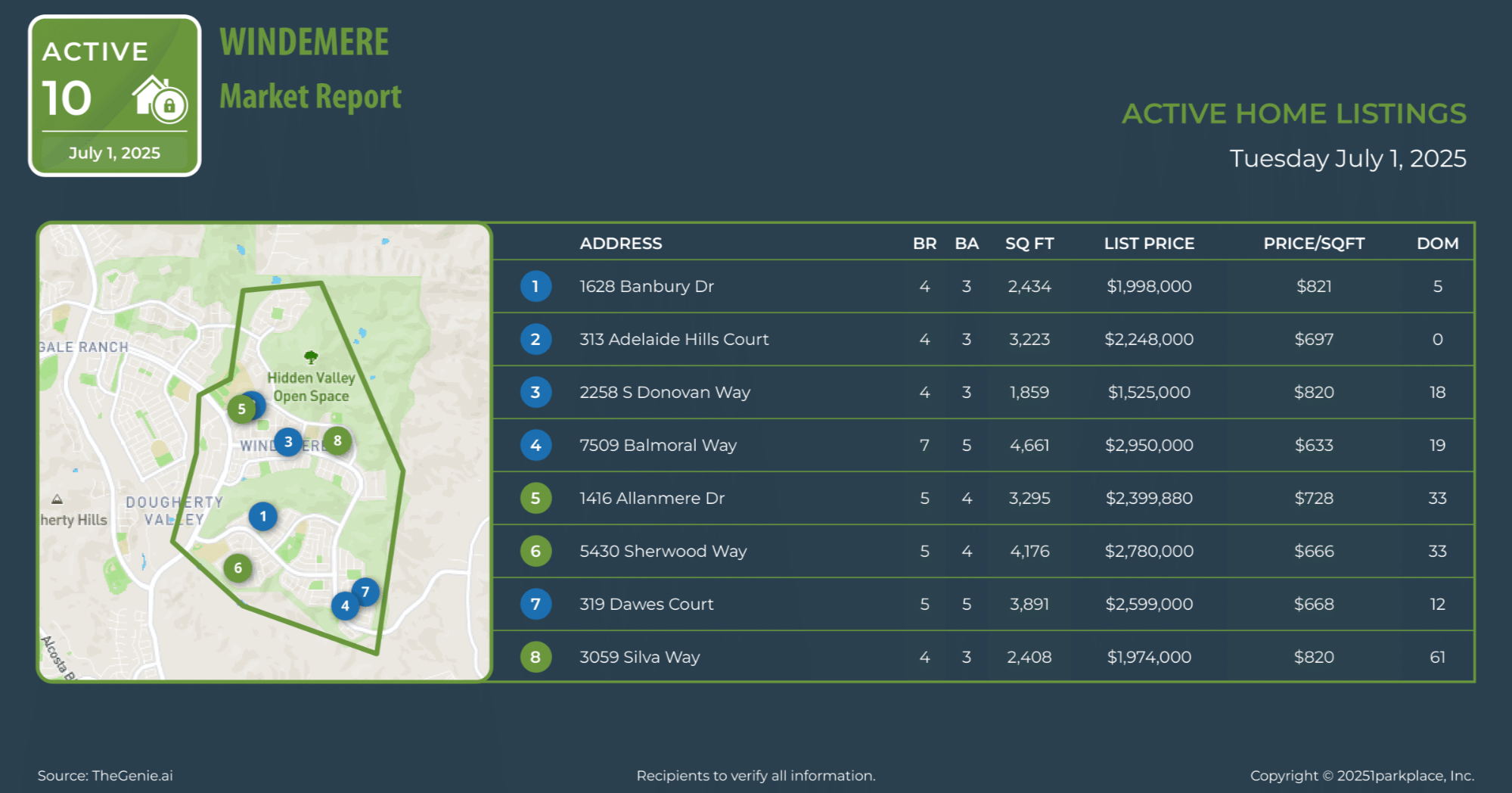
Task: Click list price $1,998,000
Action: pyautogui.click(x=1149, y=287)
